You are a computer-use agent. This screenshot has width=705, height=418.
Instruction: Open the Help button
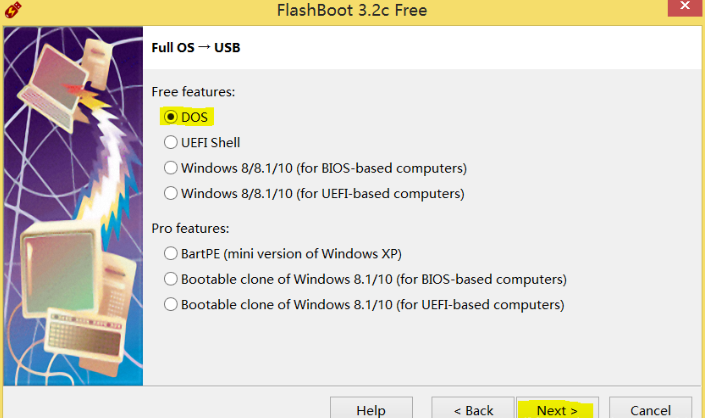[371, 408]
